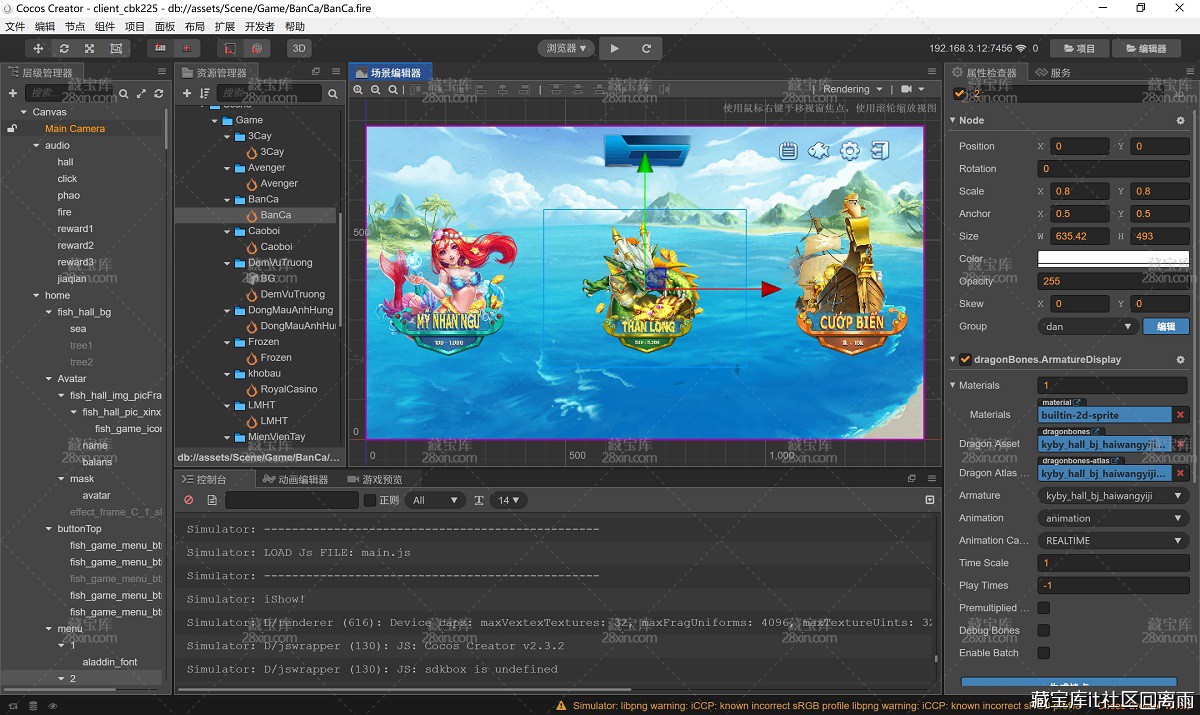Open the 文件 menu

click(15, 27)
